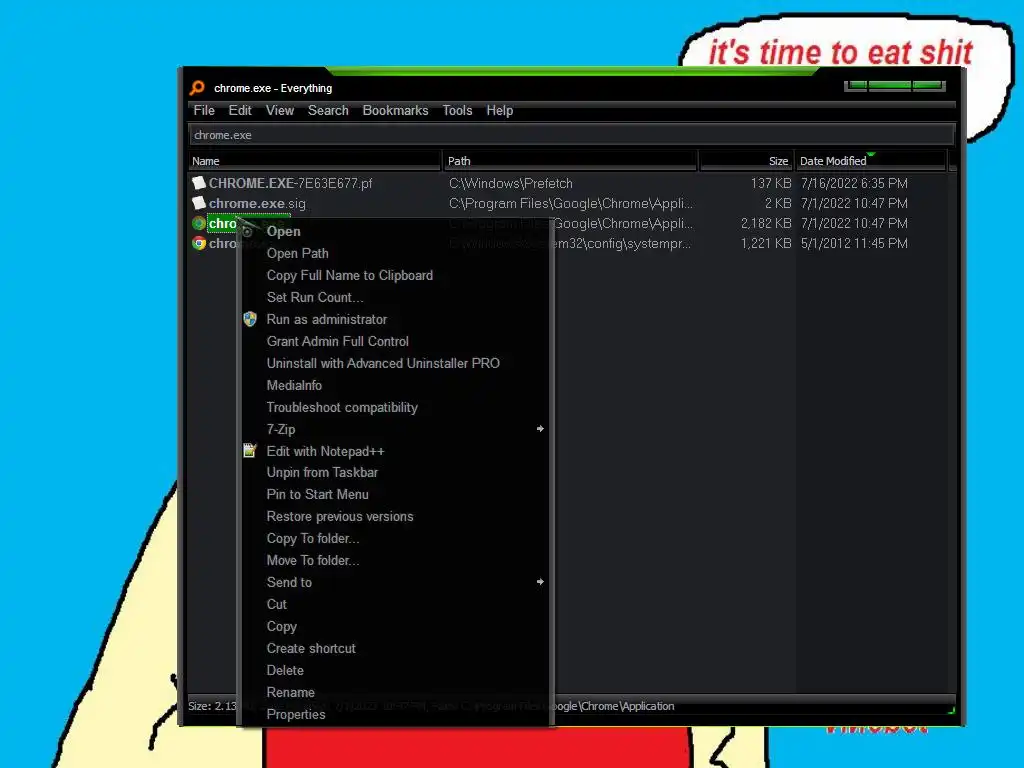Sort by the Path column header
1024x768 pixels.
[570, 161]
